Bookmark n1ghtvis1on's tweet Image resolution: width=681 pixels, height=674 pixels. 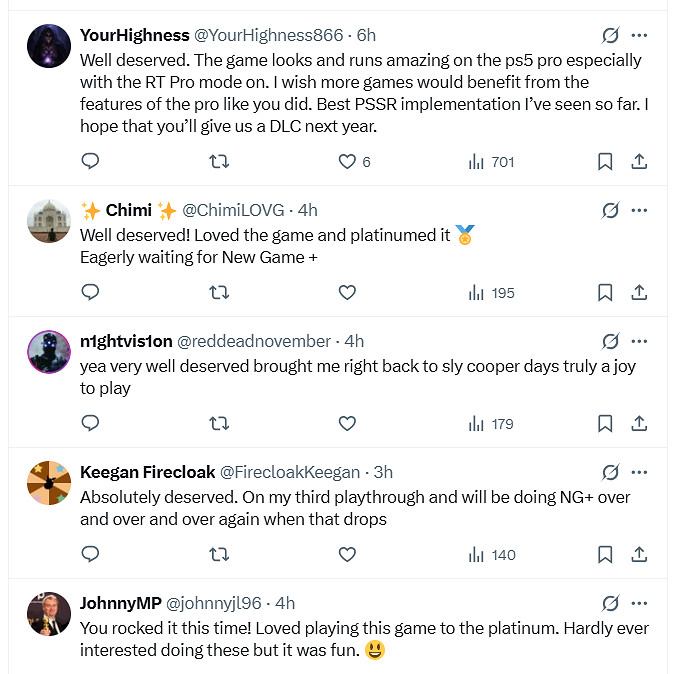pyautogui.click(x=605, y=423)
